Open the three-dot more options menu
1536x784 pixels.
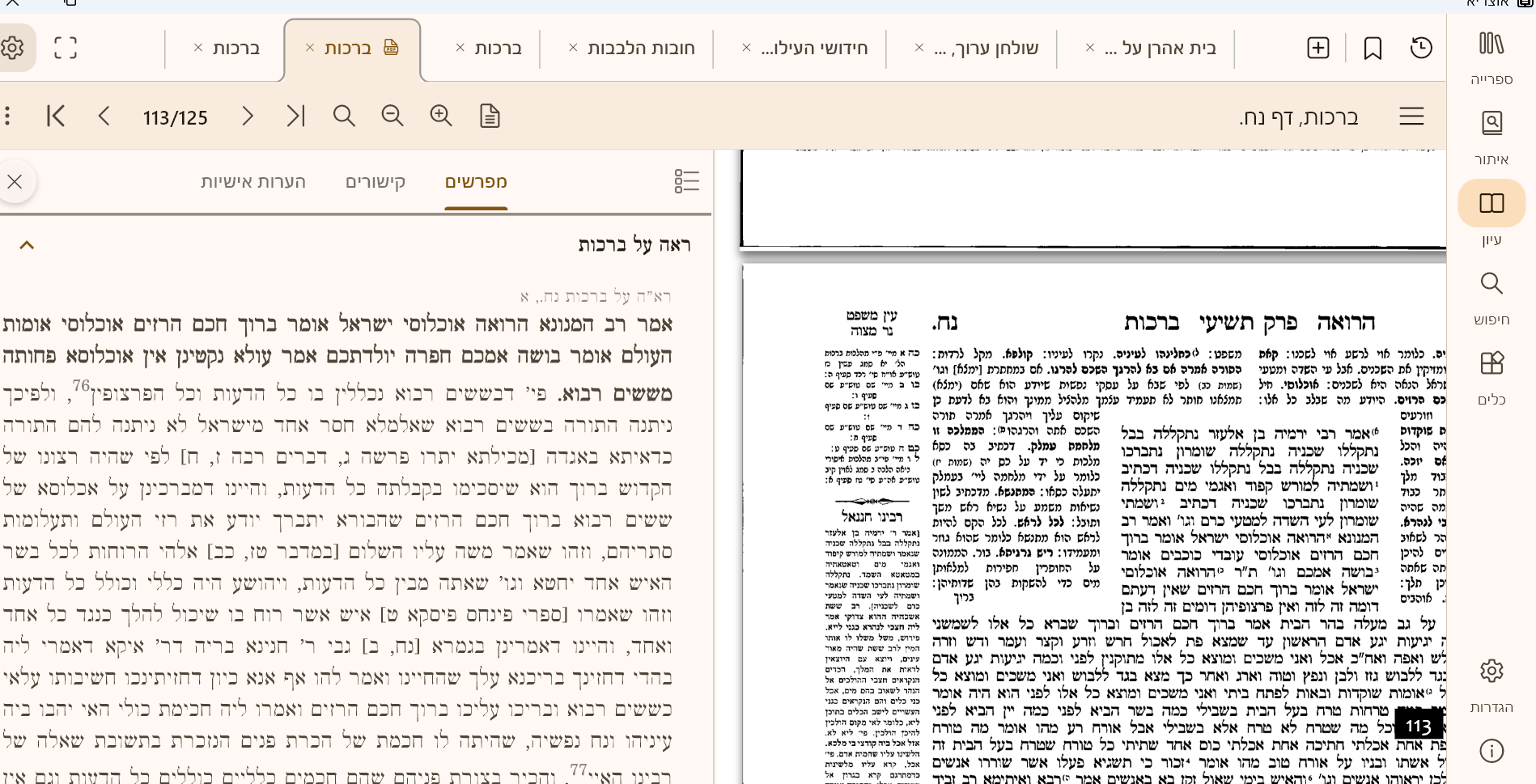pos(8,117)
